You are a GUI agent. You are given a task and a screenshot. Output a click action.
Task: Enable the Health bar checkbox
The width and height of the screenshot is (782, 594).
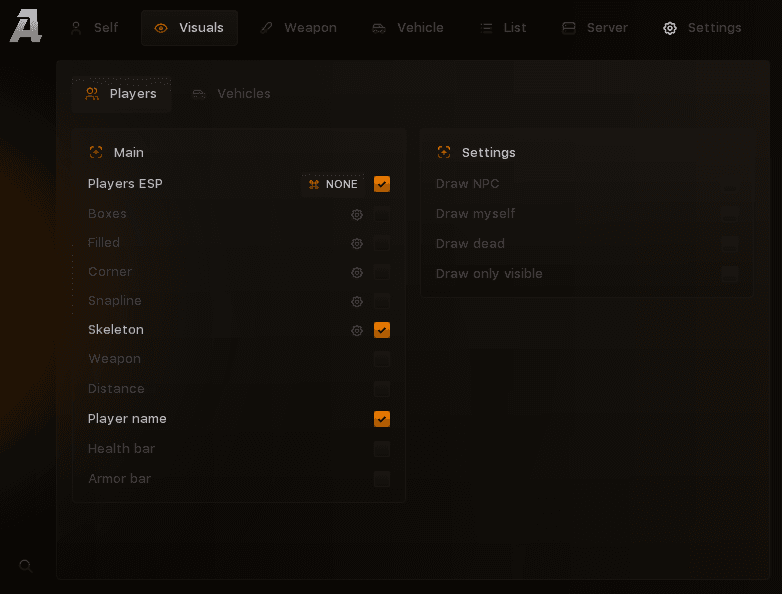(382, 449)
